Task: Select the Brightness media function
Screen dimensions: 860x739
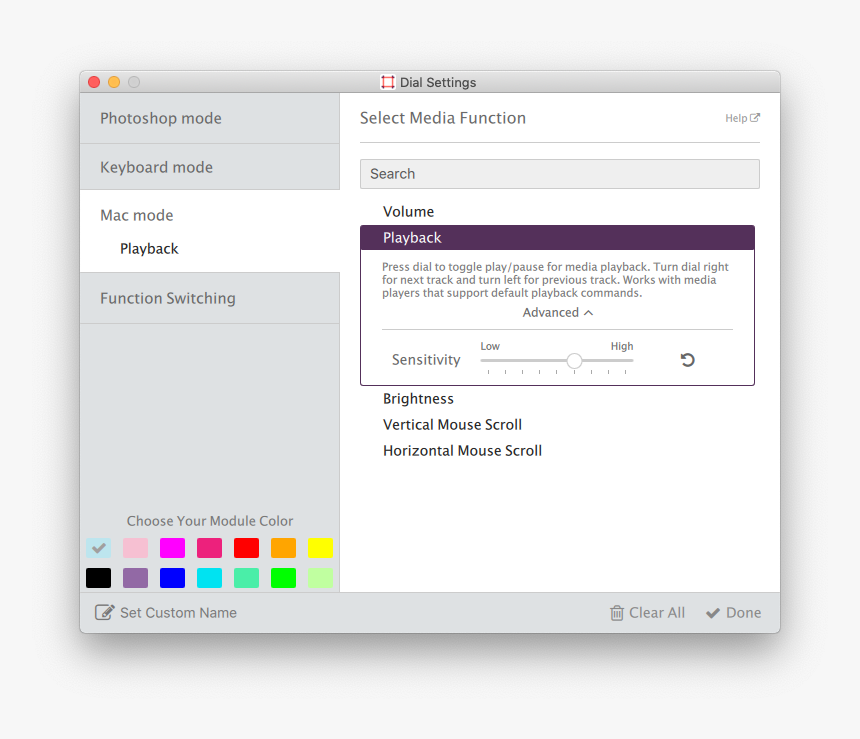Action: (x=418, y=398)
